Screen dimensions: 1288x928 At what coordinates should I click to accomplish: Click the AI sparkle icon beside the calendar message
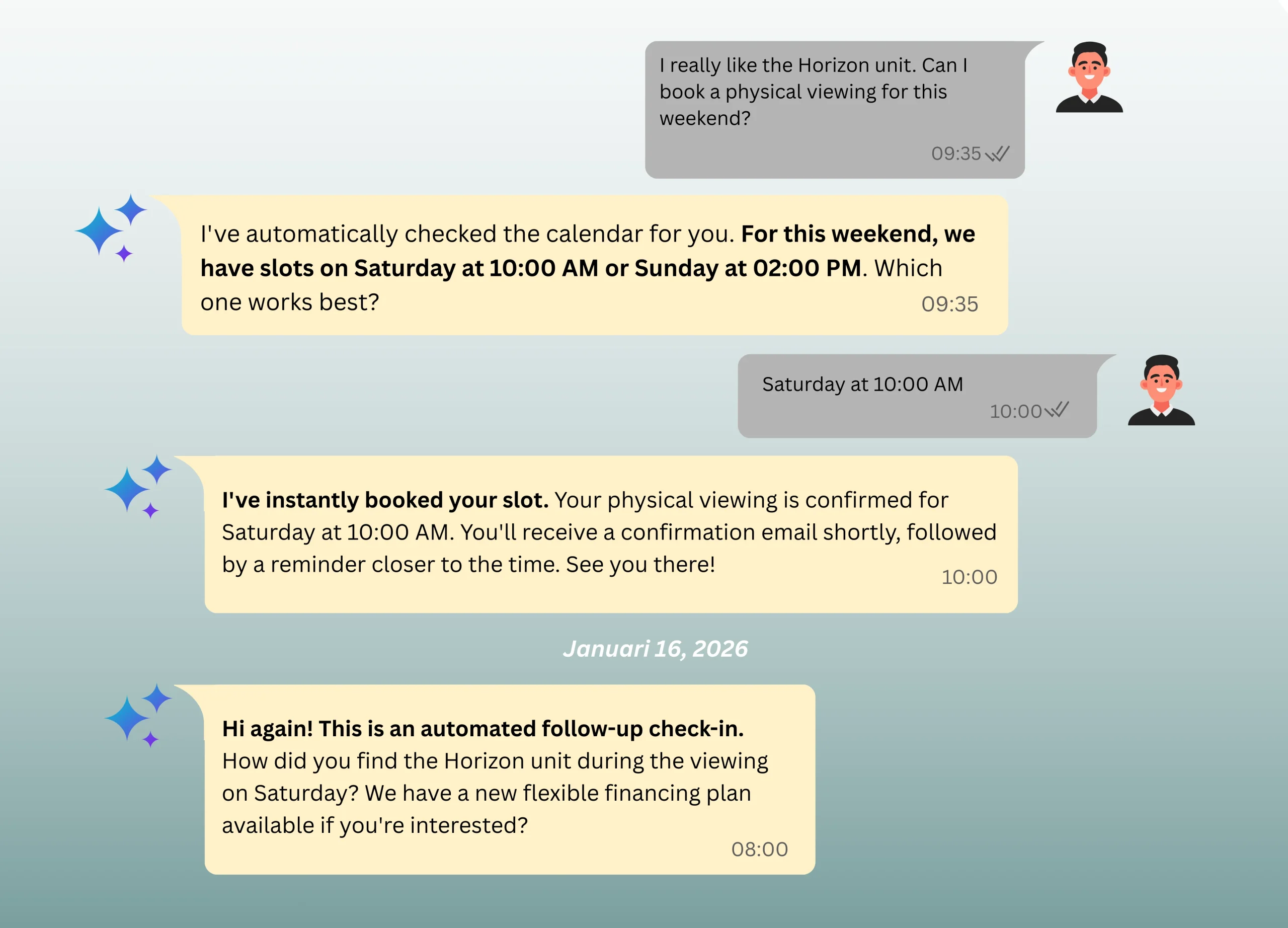(x=110, y=227)
